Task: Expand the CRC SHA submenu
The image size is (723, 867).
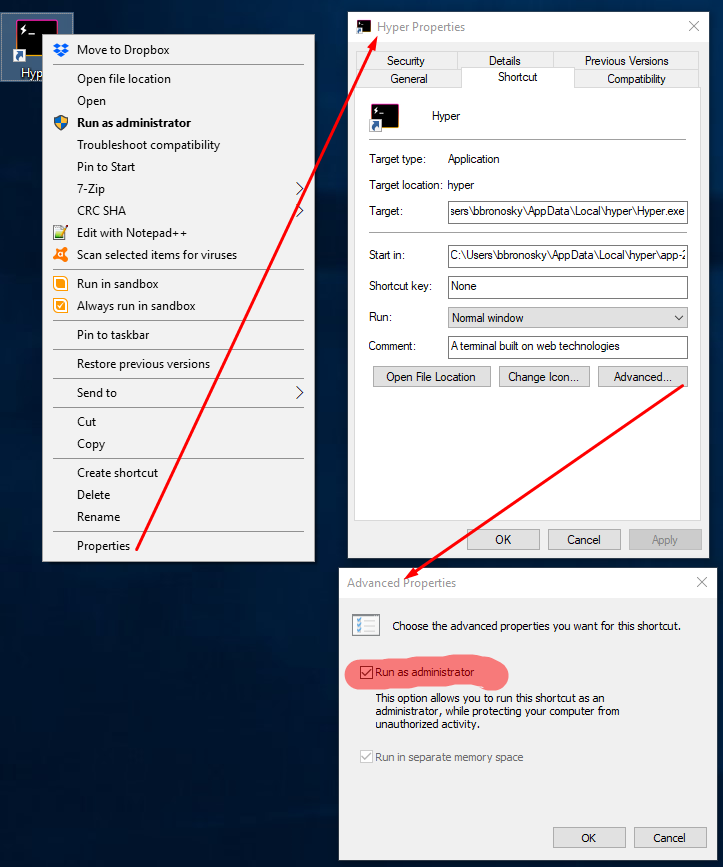Action: pos(300,211)
